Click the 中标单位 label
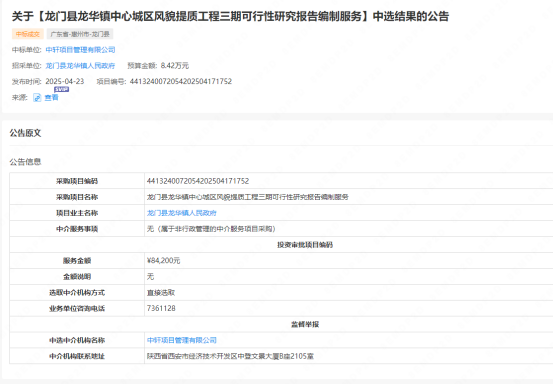 [x=27, y=50]
